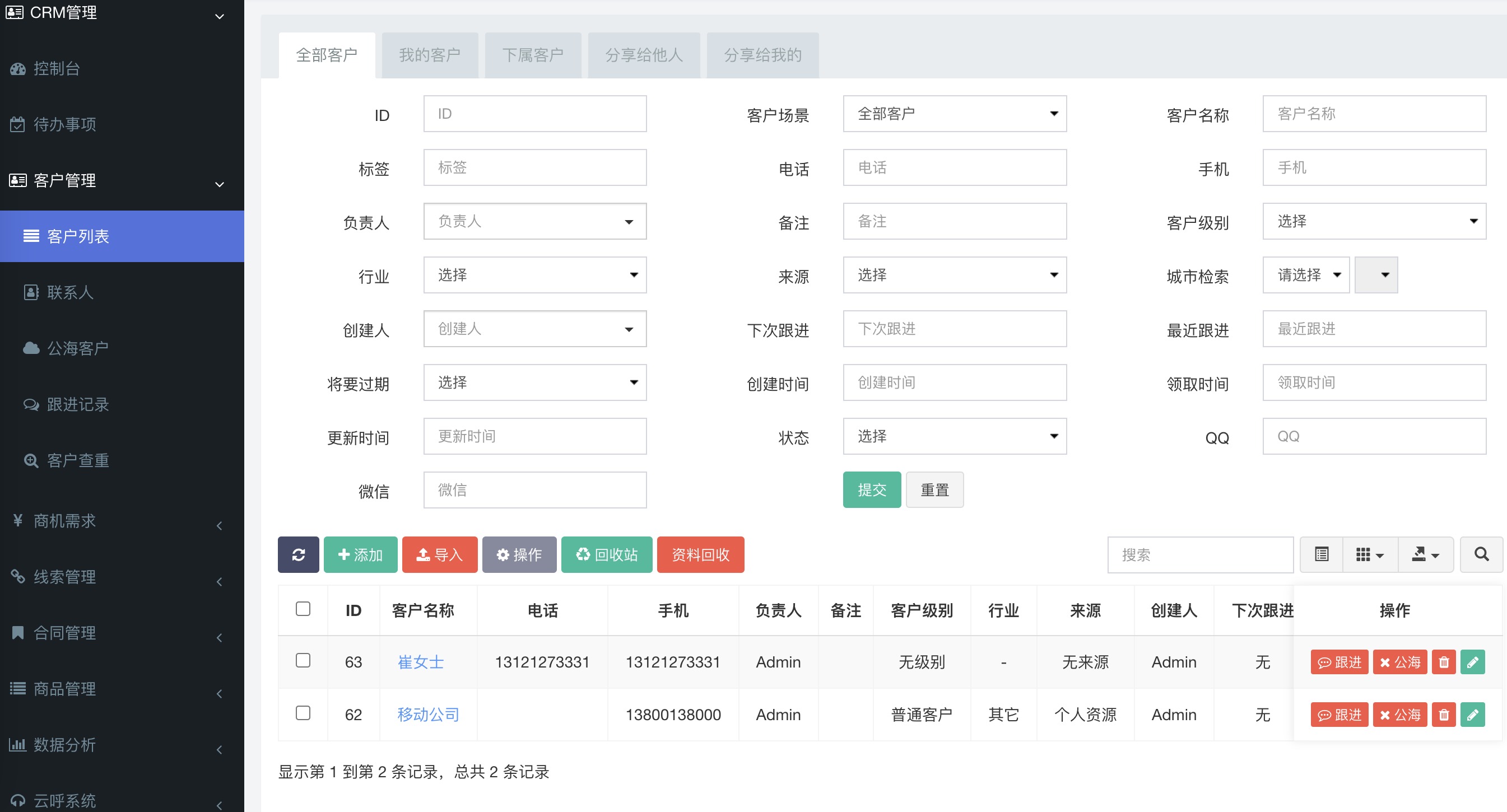Focus the table 搜索 search box

(x=1200, y=554)
